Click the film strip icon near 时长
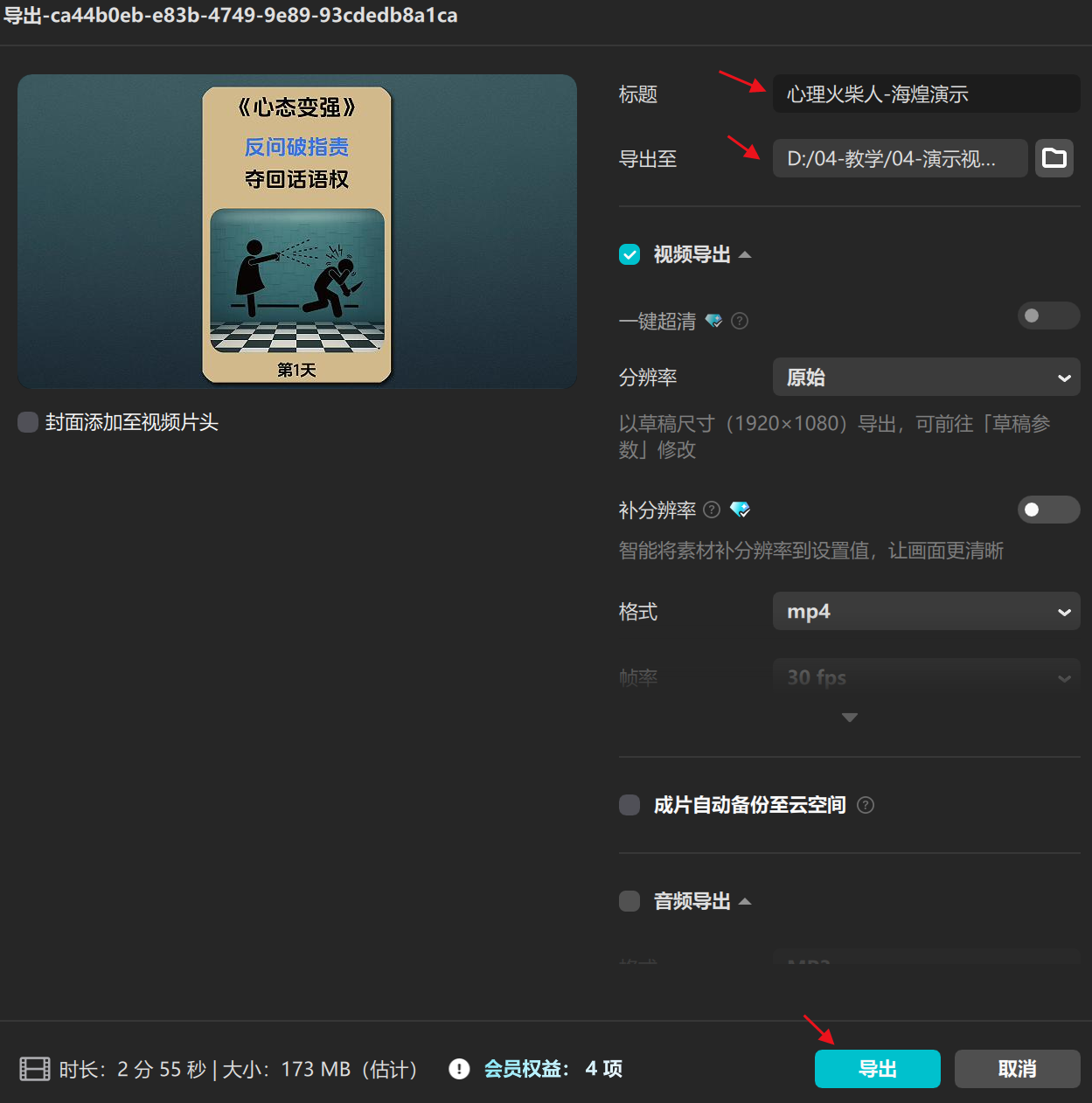Viewport: 1092px width, 1103px height. (34, 1069)
